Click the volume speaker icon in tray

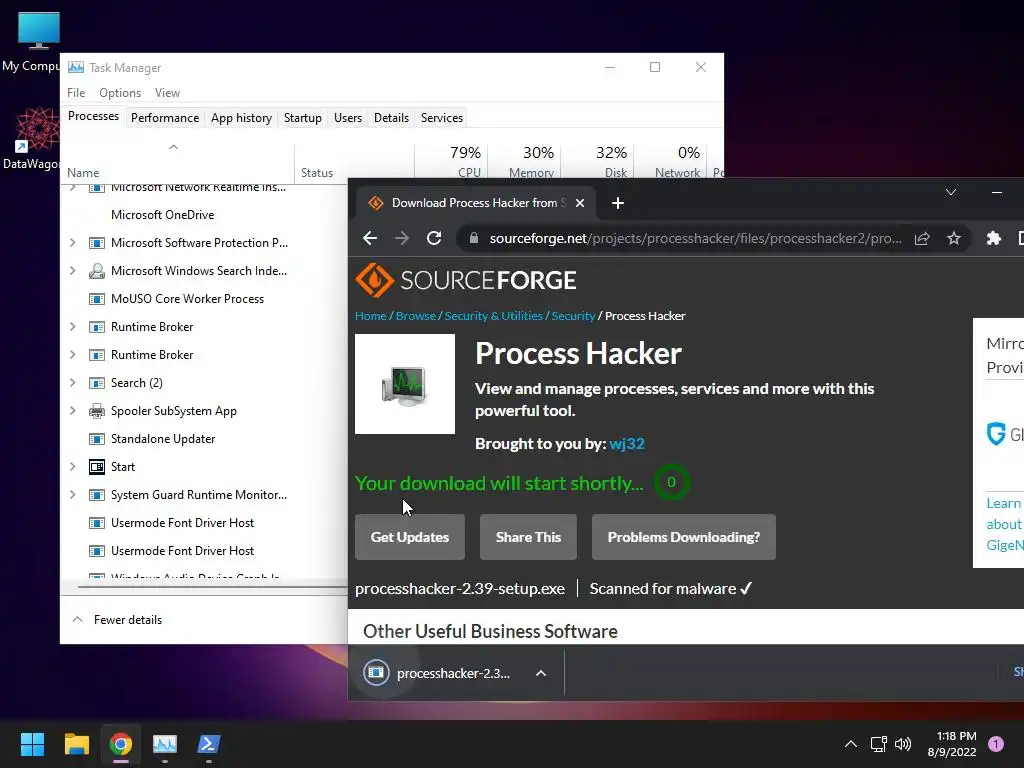click(x=903, y=744)
